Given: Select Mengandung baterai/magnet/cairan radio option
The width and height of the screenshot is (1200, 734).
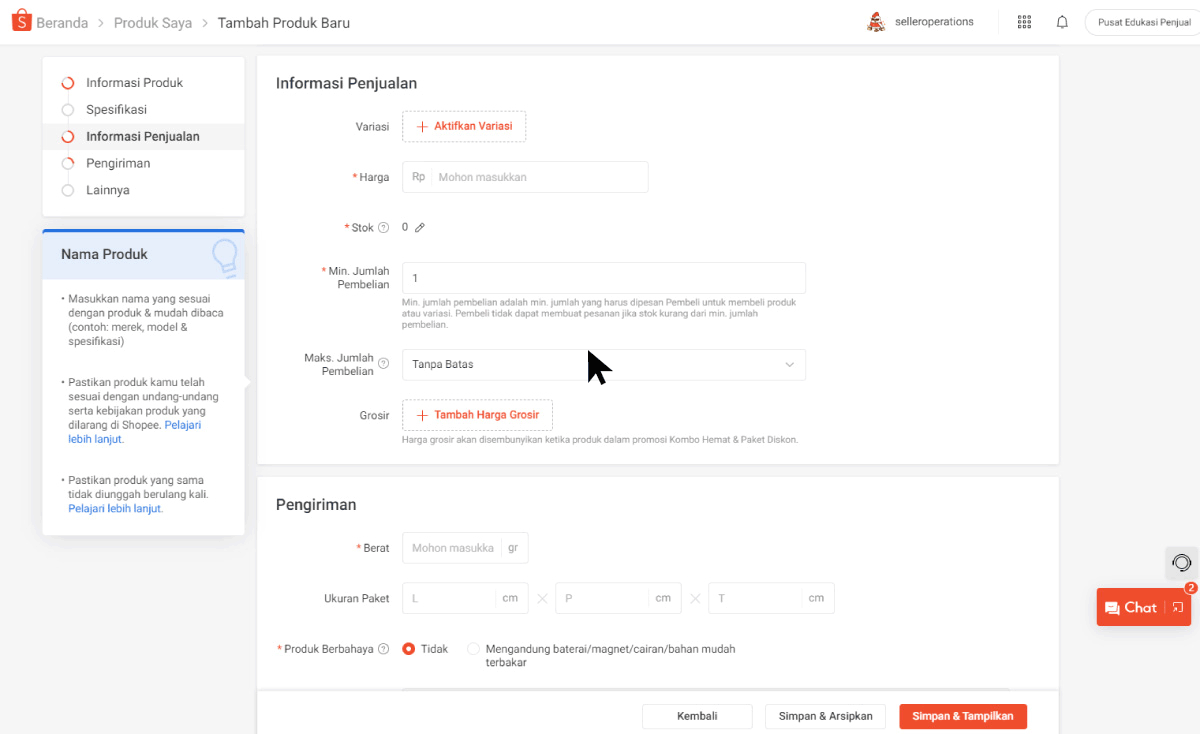Looking at the screenshot, I should [474, 649].
